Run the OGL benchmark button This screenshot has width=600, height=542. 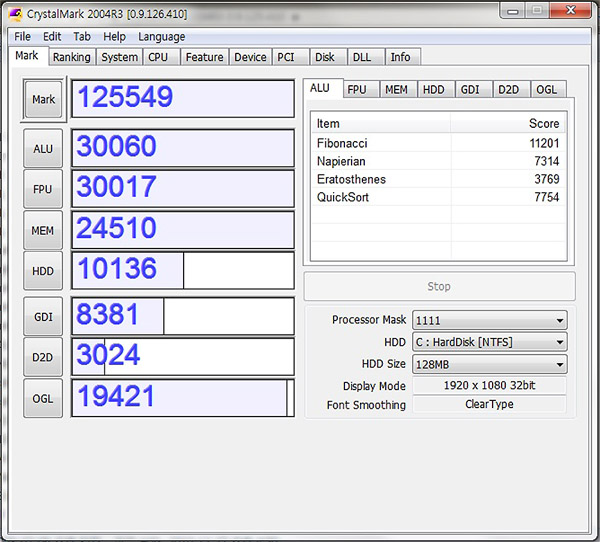pyautogui.click(x=43, y=398)
